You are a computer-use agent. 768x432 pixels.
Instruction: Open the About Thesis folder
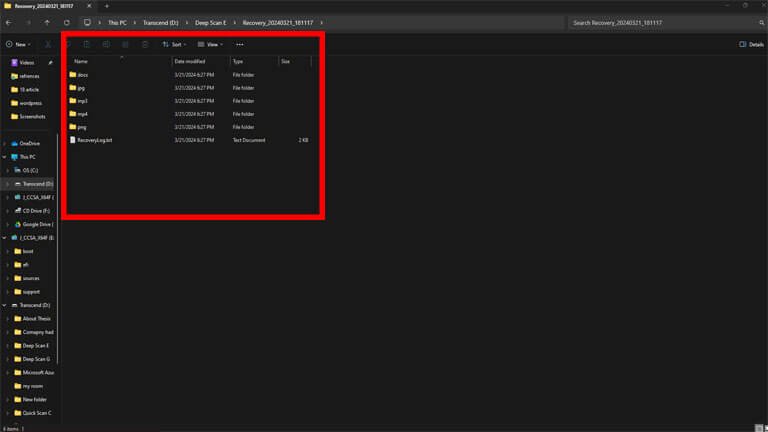[36, 319]
